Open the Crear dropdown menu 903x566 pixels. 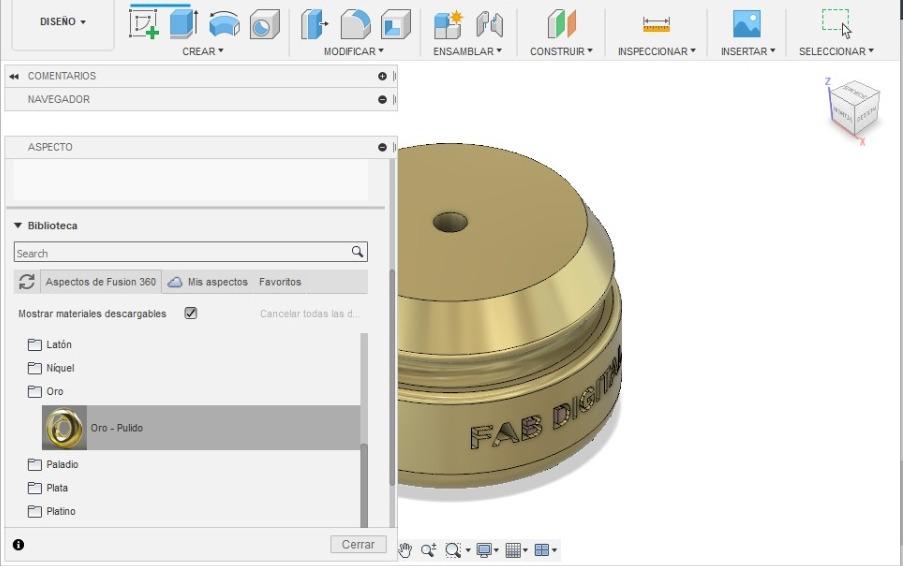coord(203,51)
